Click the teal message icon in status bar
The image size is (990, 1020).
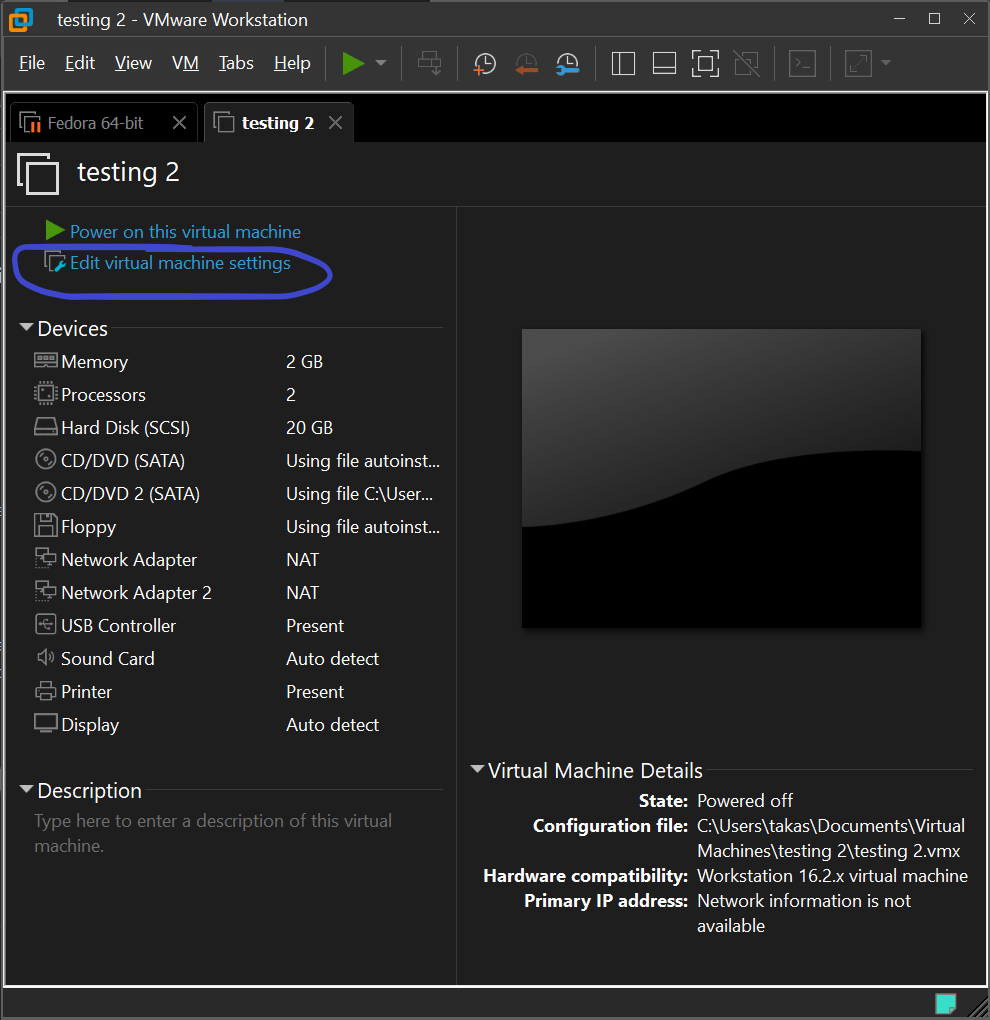pos(945,1004)
